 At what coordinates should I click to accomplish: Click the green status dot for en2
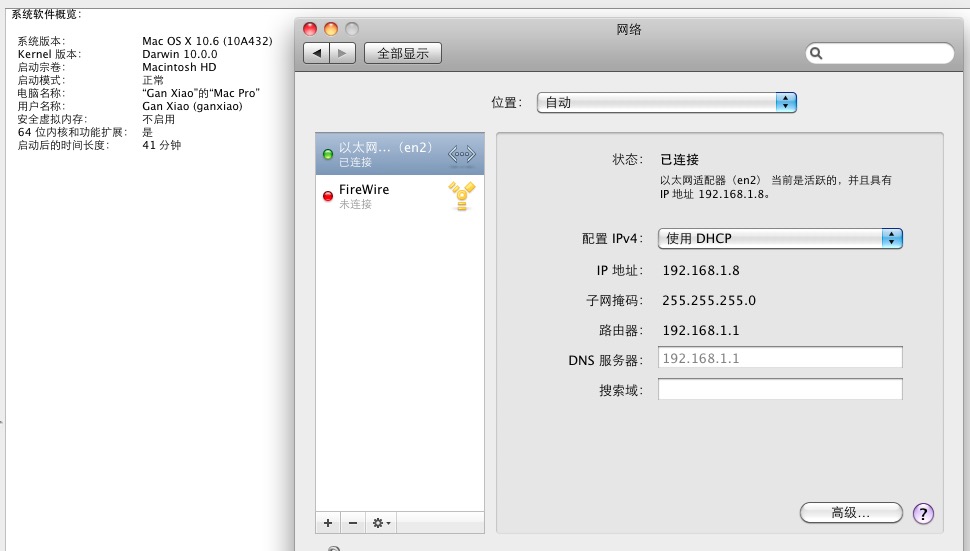(x=328, y=154)
